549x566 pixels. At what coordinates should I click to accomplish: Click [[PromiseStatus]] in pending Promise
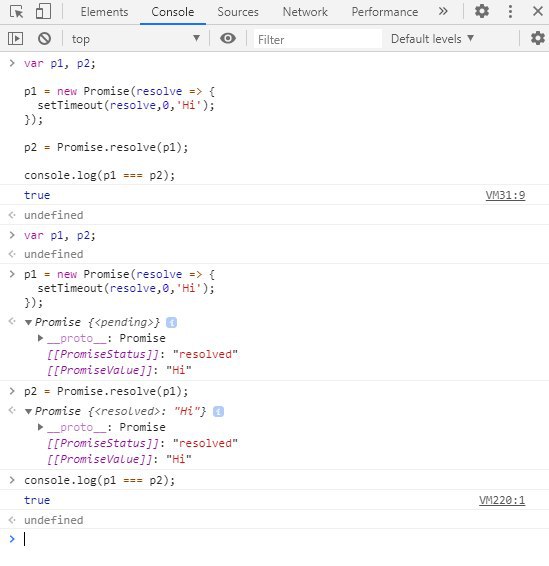[103, 354]
